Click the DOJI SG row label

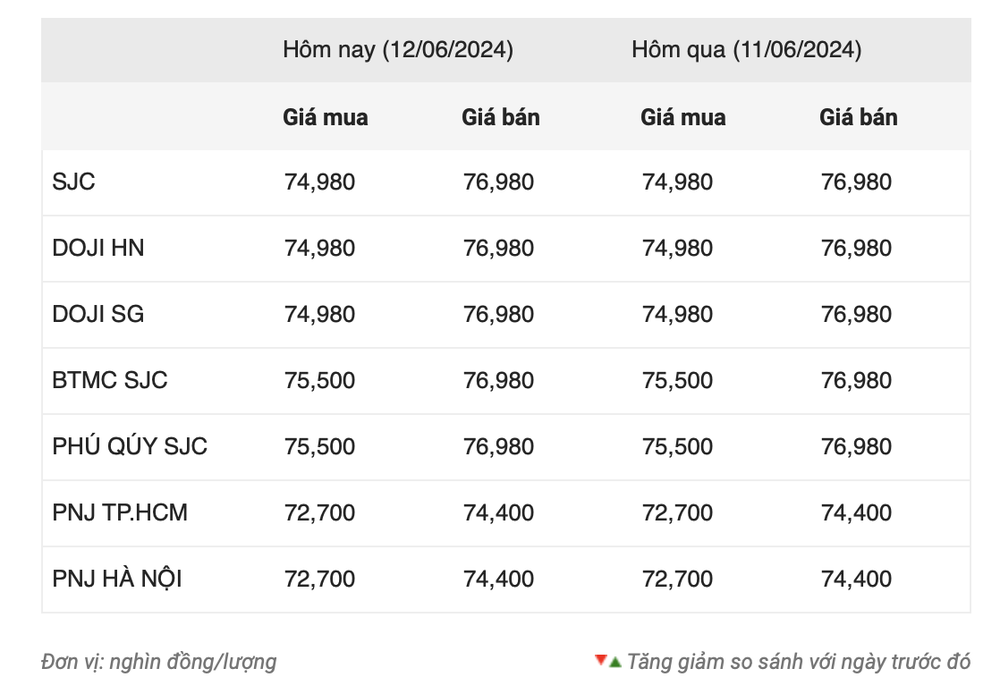[x=98, y=314]
